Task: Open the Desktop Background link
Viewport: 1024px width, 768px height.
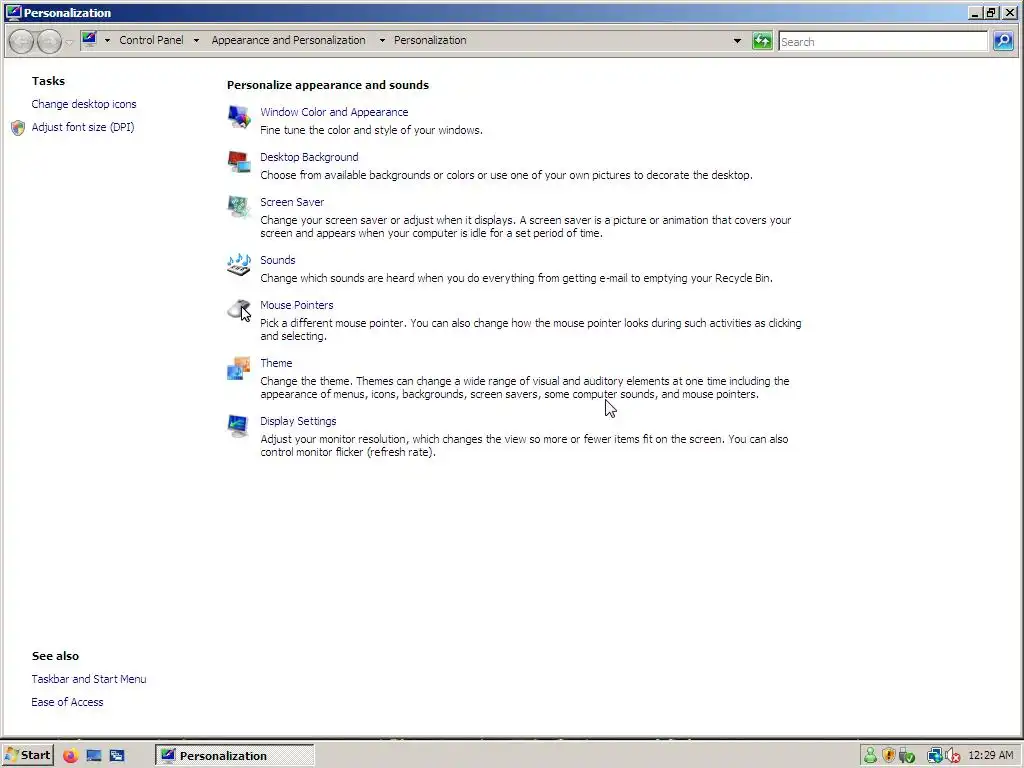Action: coord(309,157)
